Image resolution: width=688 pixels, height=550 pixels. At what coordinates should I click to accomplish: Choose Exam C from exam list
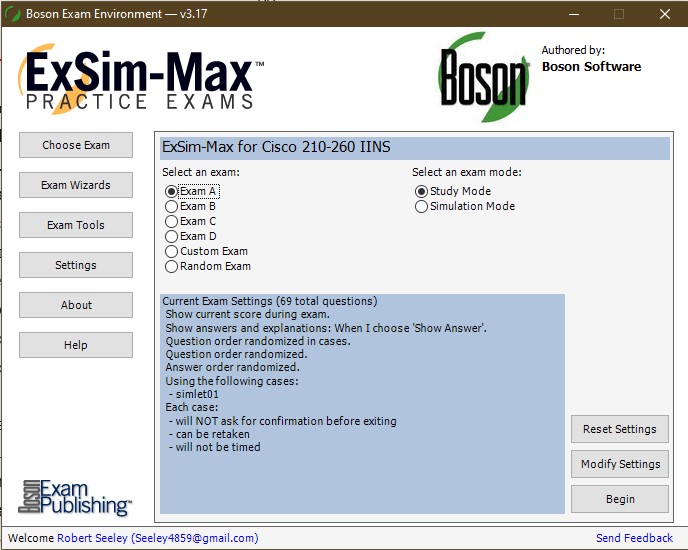pyautogui.click(x=172, y=221)
